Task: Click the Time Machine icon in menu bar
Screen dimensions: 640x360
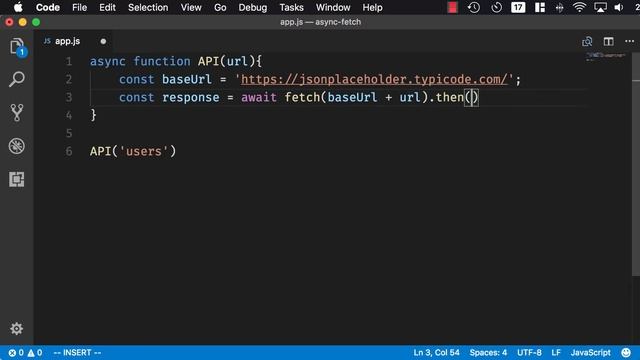Action: click(473, 7)
